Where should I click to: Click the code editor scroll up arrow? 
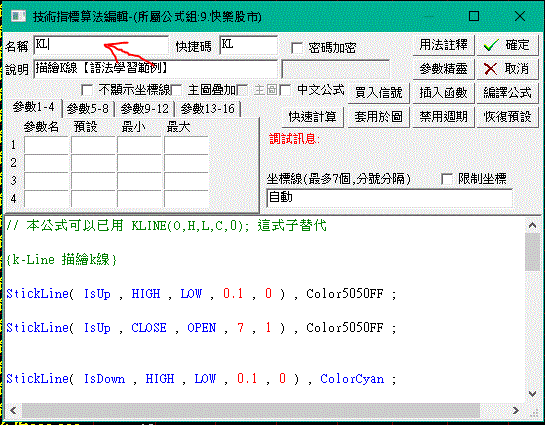tap(532, 226)
